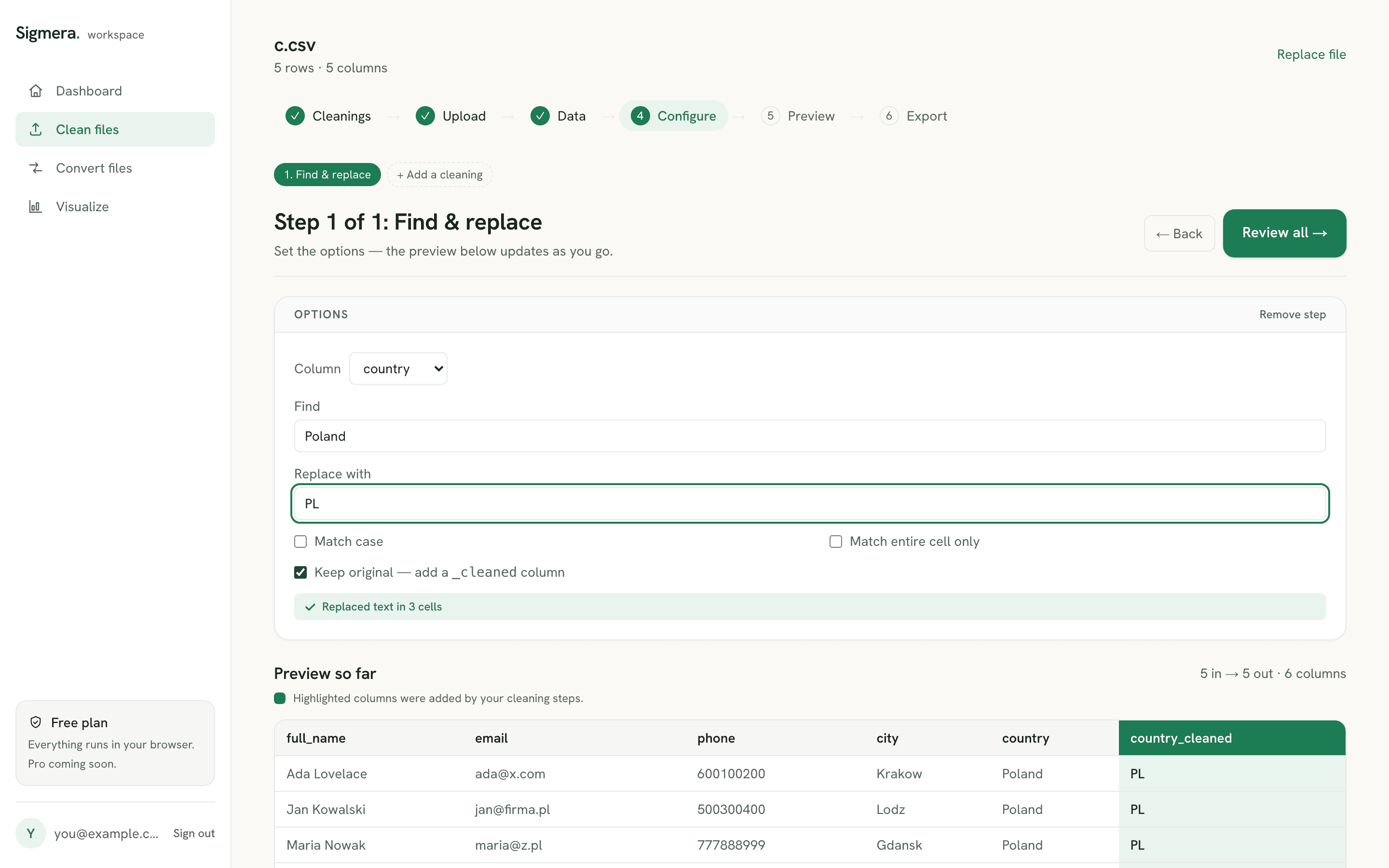The height and width of the screenshot is (868, 1389).
Task: Click Remove step link
Action: (x=1292, y=314)
